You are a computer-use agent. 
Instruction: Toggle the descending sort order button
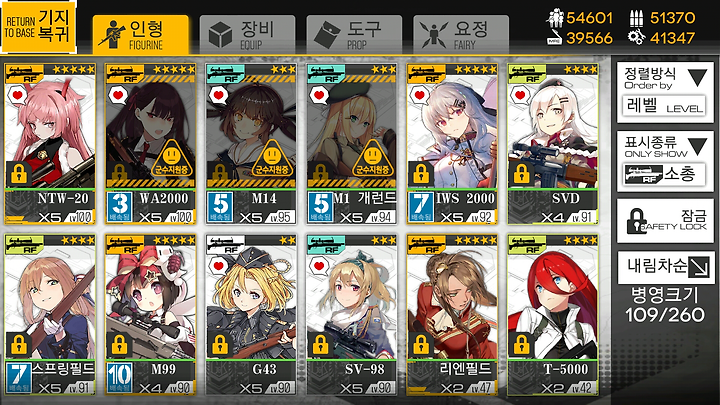666,267
